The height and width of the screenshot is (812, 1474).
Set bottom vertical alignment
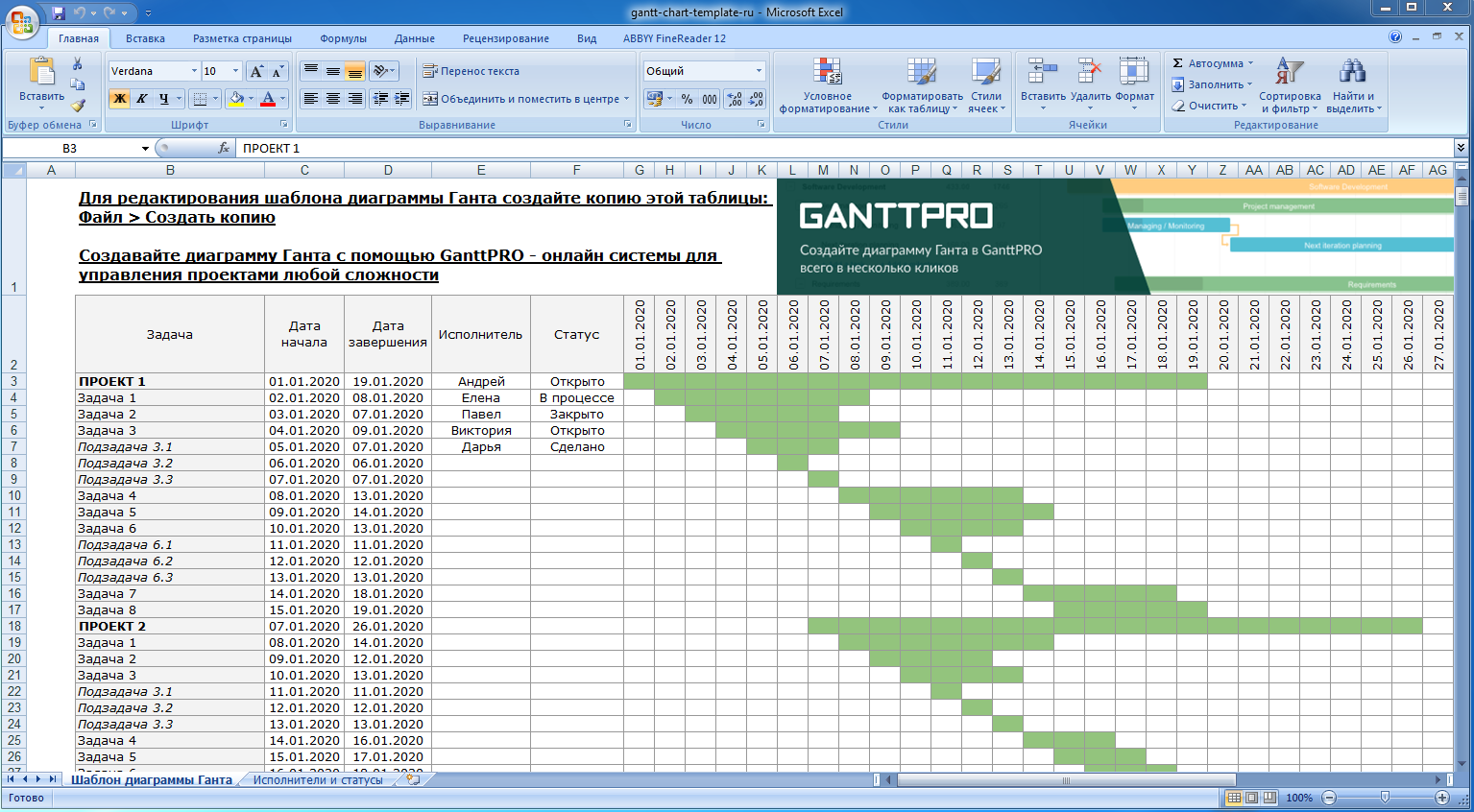355,71
